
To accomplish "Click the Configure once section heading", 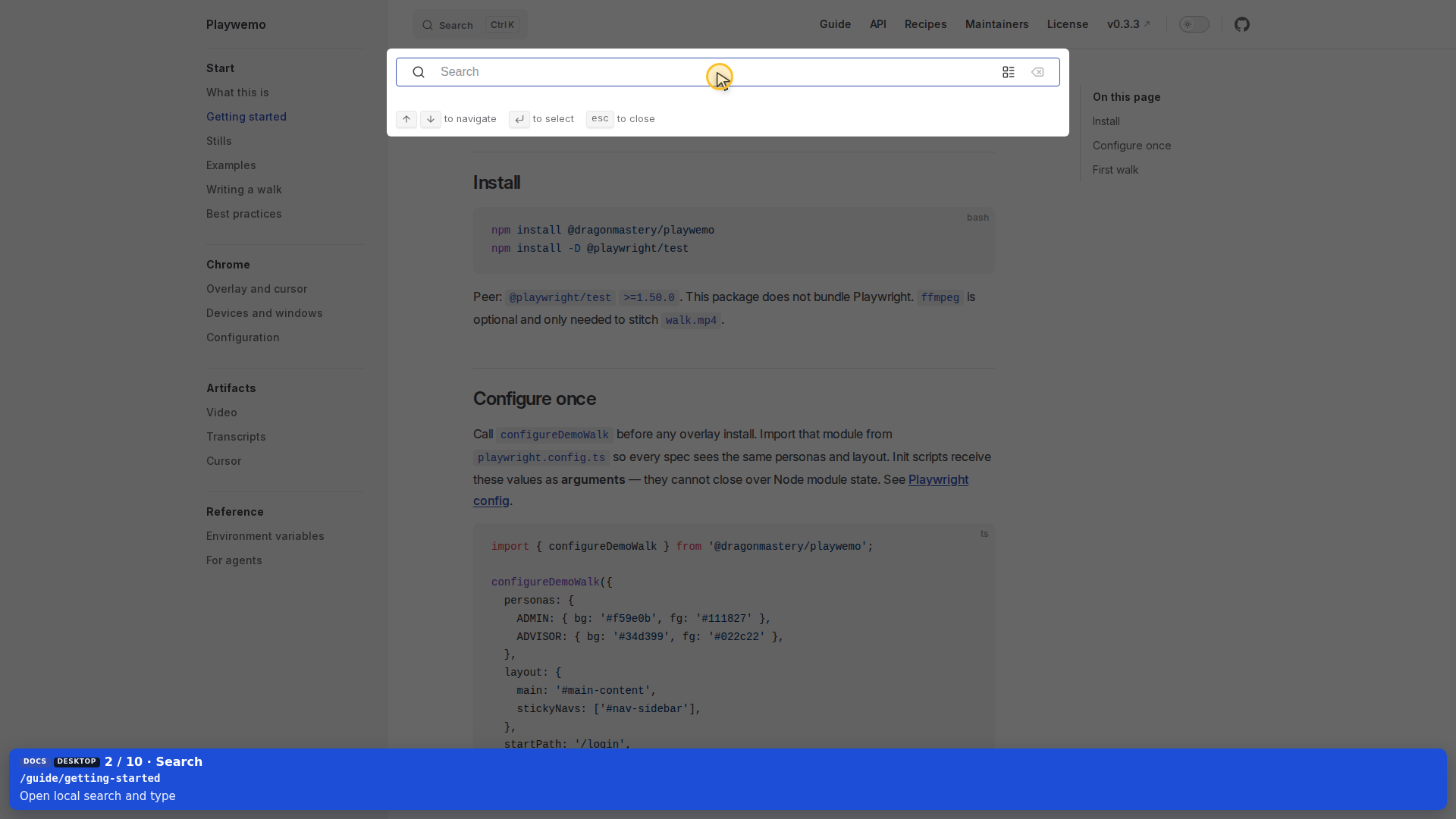I will (x=535, y=399).
